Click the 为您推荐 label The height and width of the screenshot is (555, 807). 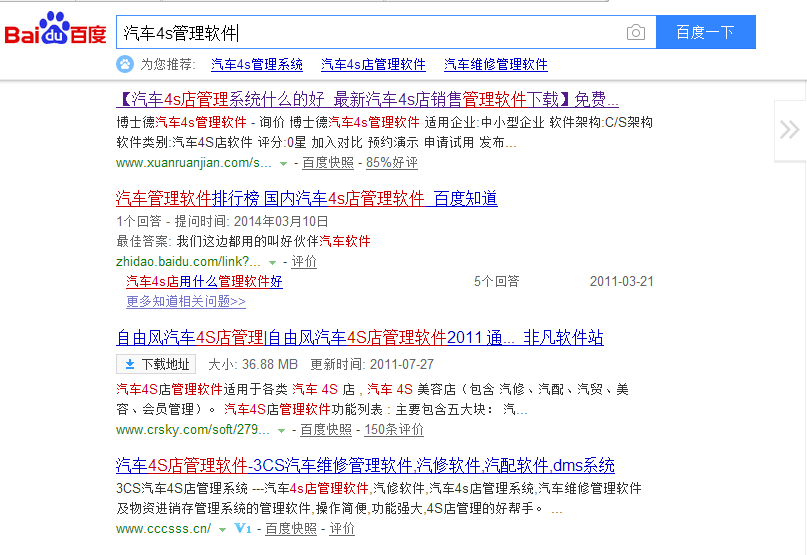coord(167,64)
